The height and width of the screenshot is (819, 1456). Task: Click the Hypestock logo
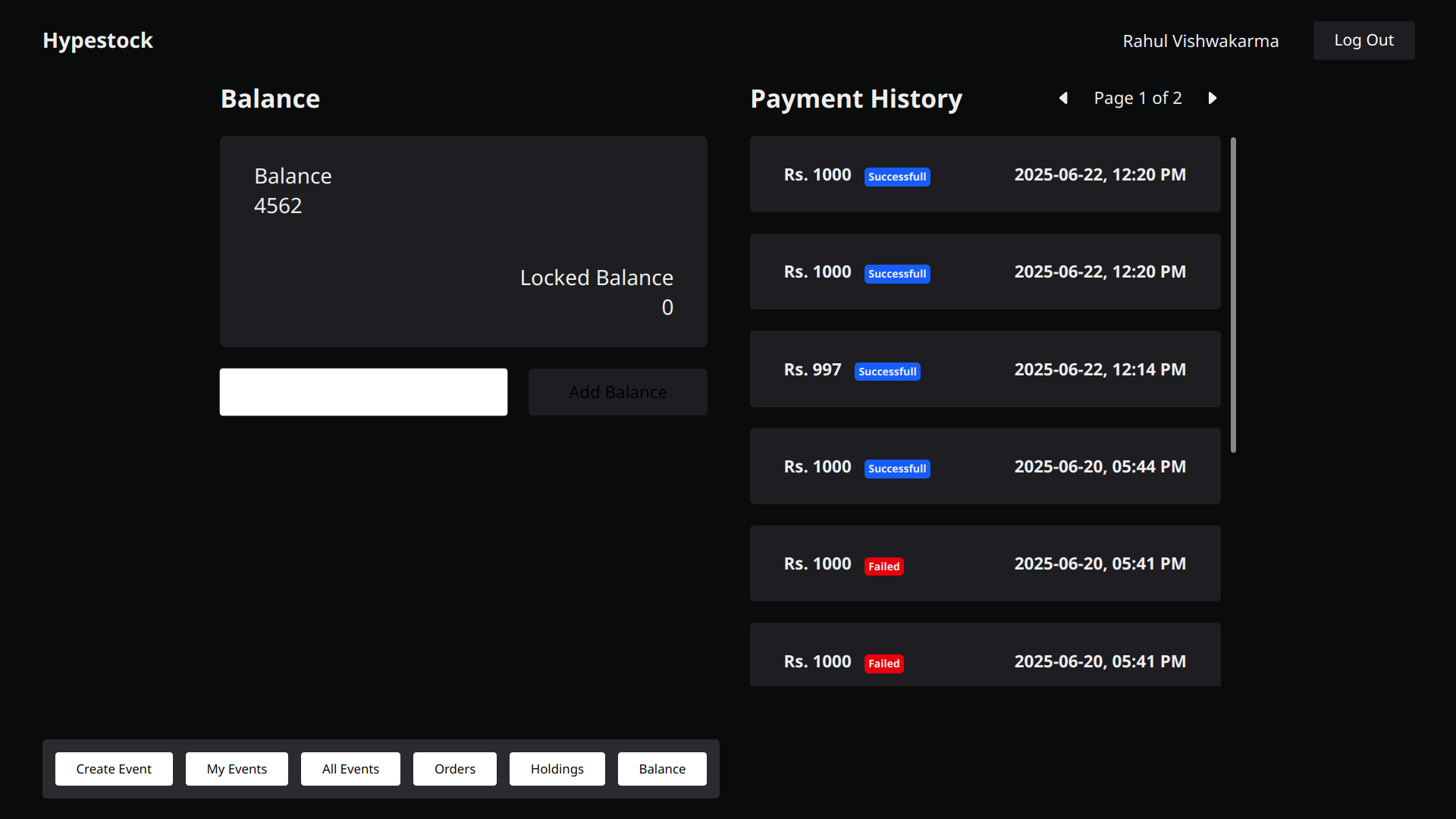(x=97, y=40)
